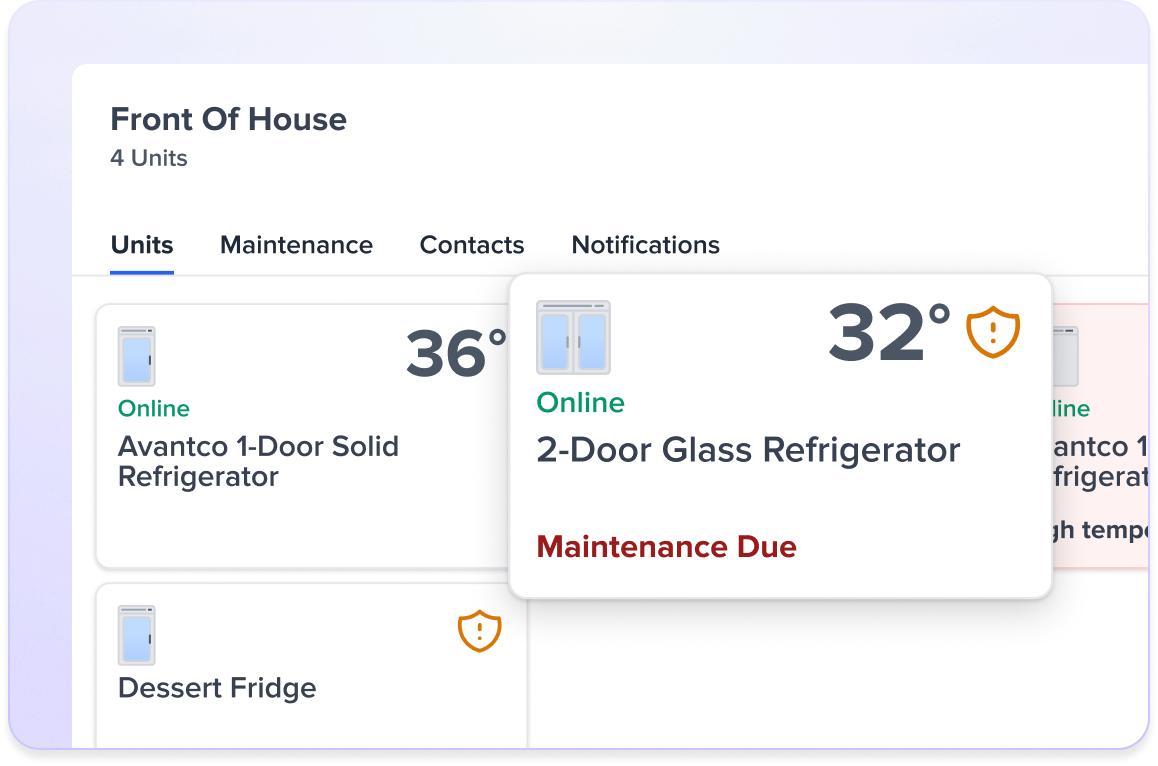Select the refrigerator icon on the right-edge unit card
The height and width of the screenshot is (766, 1158).
(x=1064, y=357)
